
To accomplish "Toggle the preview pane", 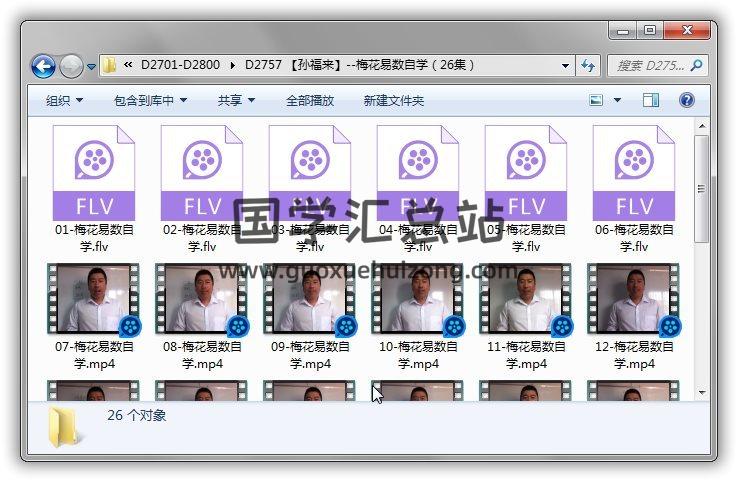I will tap(651, 100).
